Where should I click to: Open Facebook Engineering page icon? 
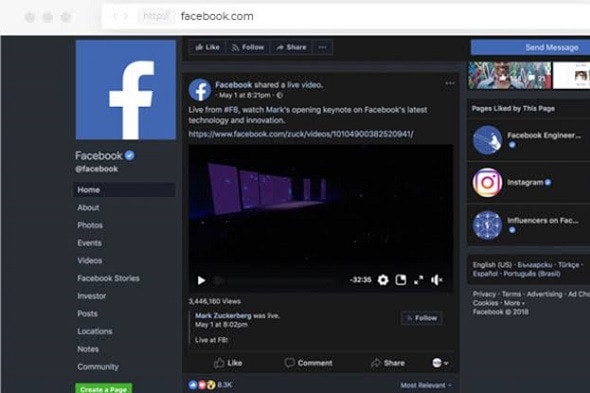(x=487, y=140)
